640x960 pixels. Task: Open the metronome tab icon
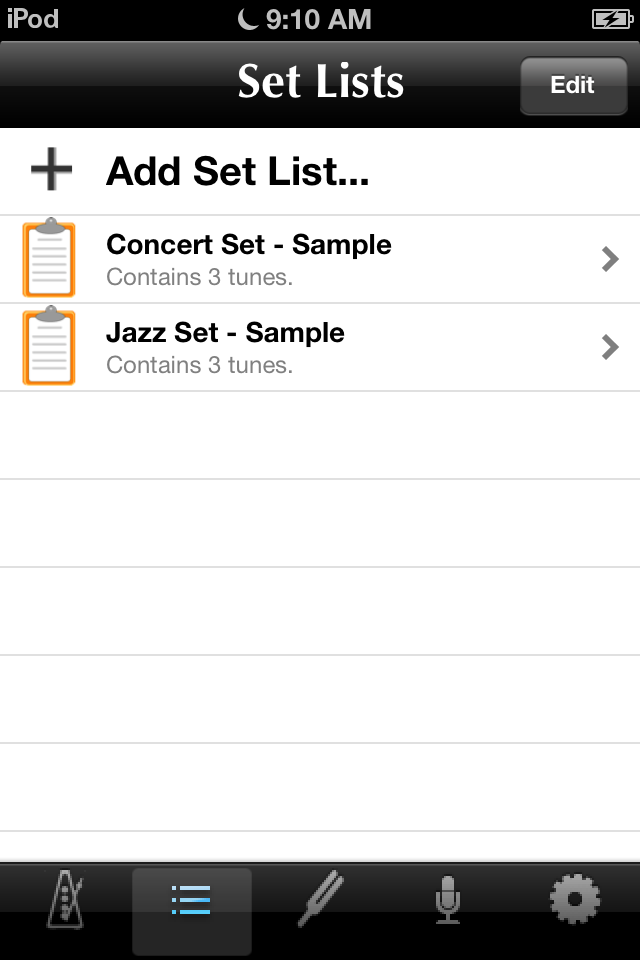tap(65, 899)
